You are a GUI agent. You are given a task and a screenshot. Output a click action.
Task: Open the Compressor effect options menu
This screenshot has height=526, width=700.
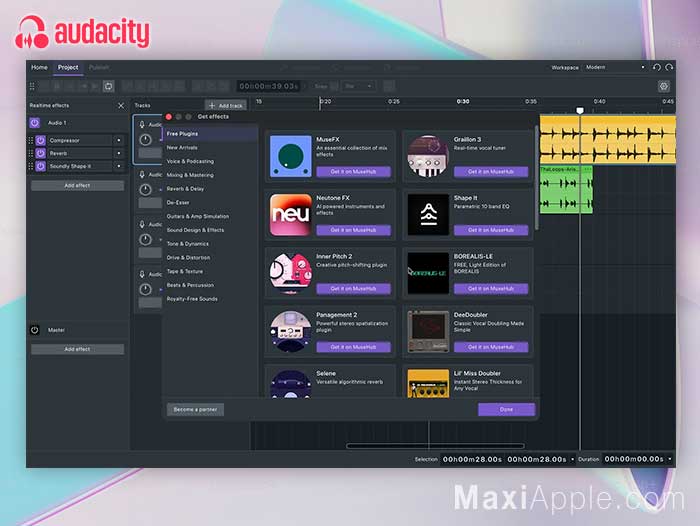point(119,140)
